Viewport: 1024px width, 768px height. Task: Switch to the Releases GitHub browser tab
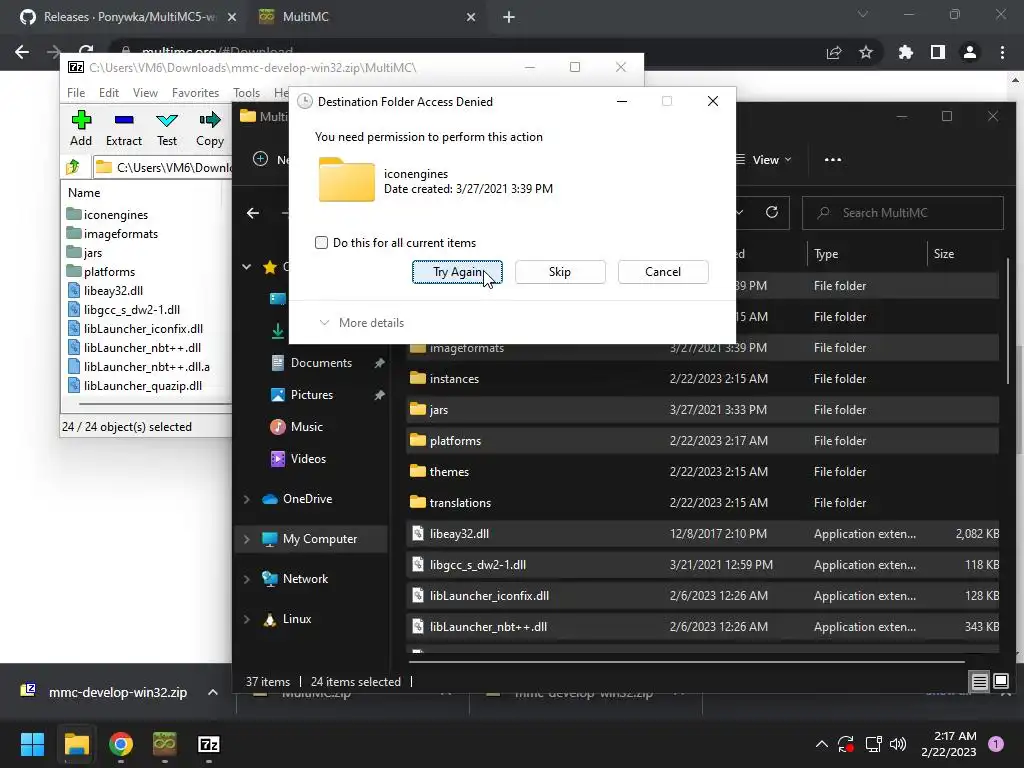tap(128, 17)
